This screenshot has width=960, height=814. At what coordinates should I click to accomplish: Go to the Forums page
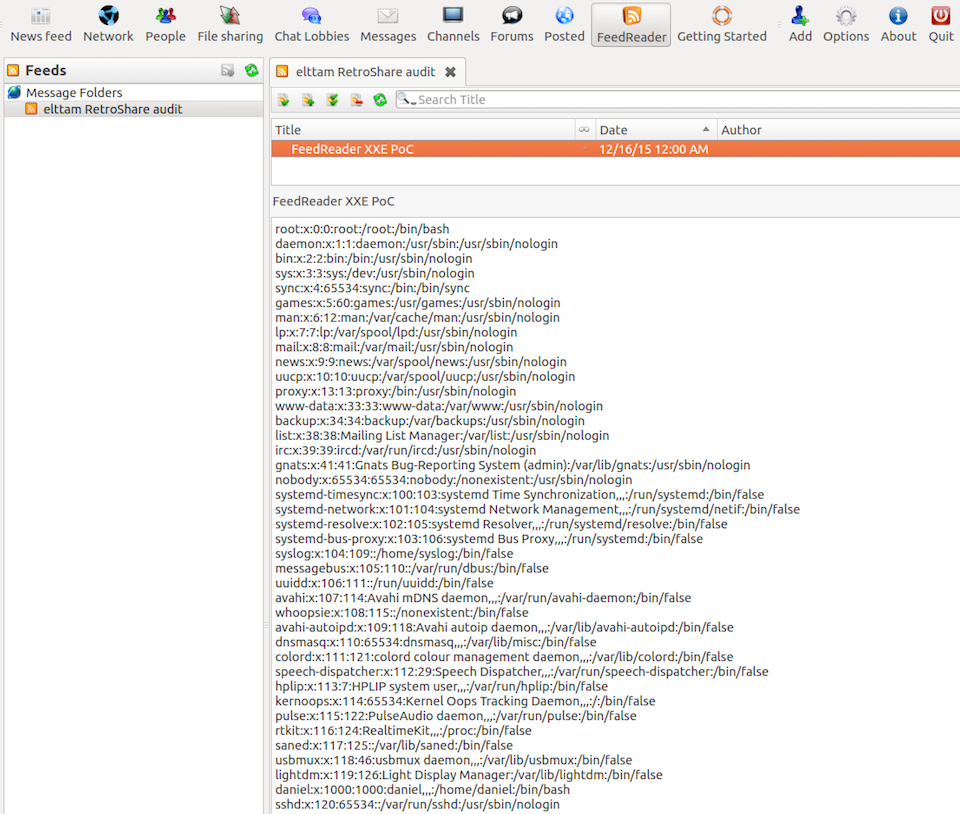pos(512,24)
